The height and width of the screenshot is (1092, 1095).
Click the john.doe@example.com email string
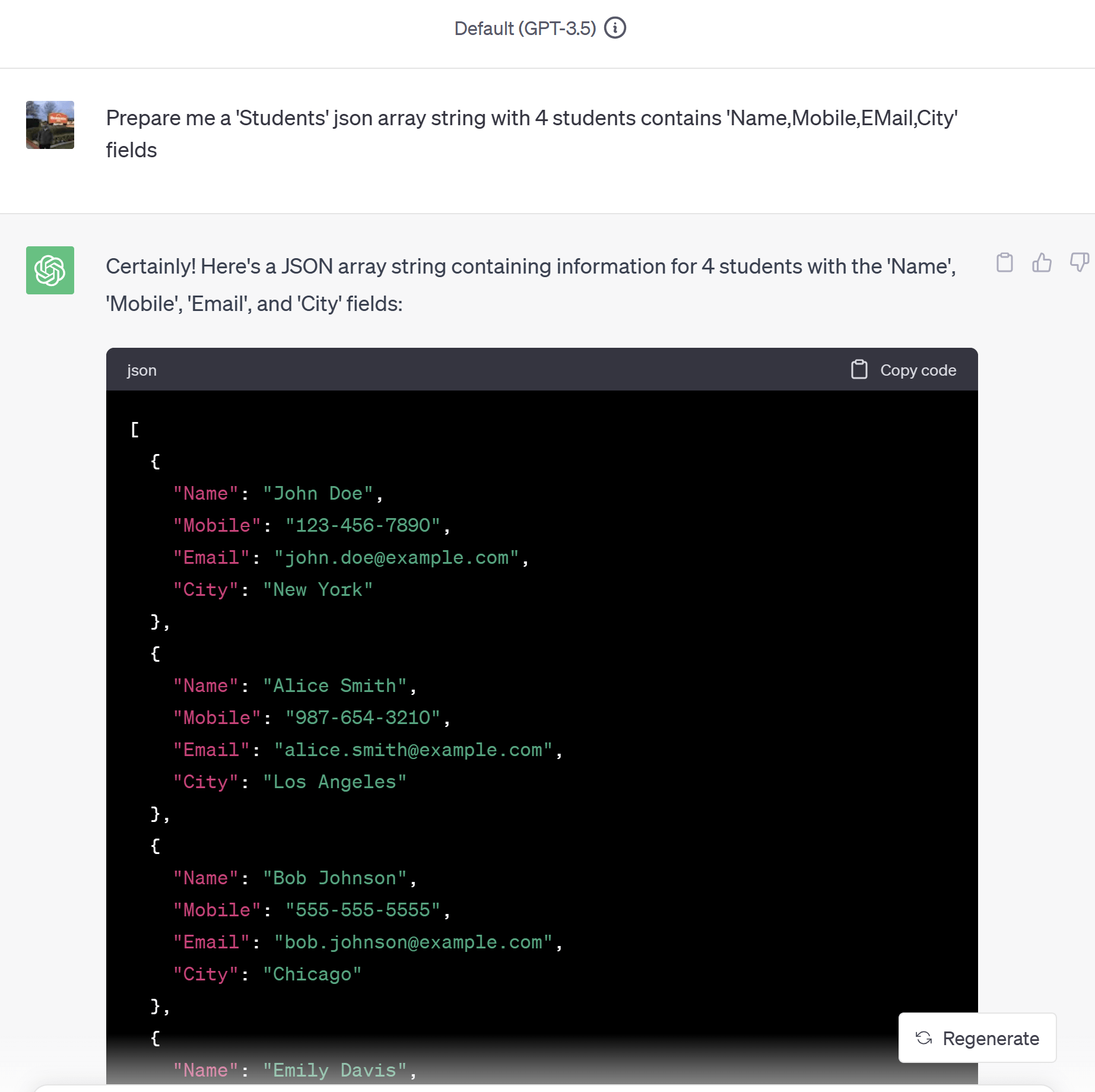(x=396, y=558)
